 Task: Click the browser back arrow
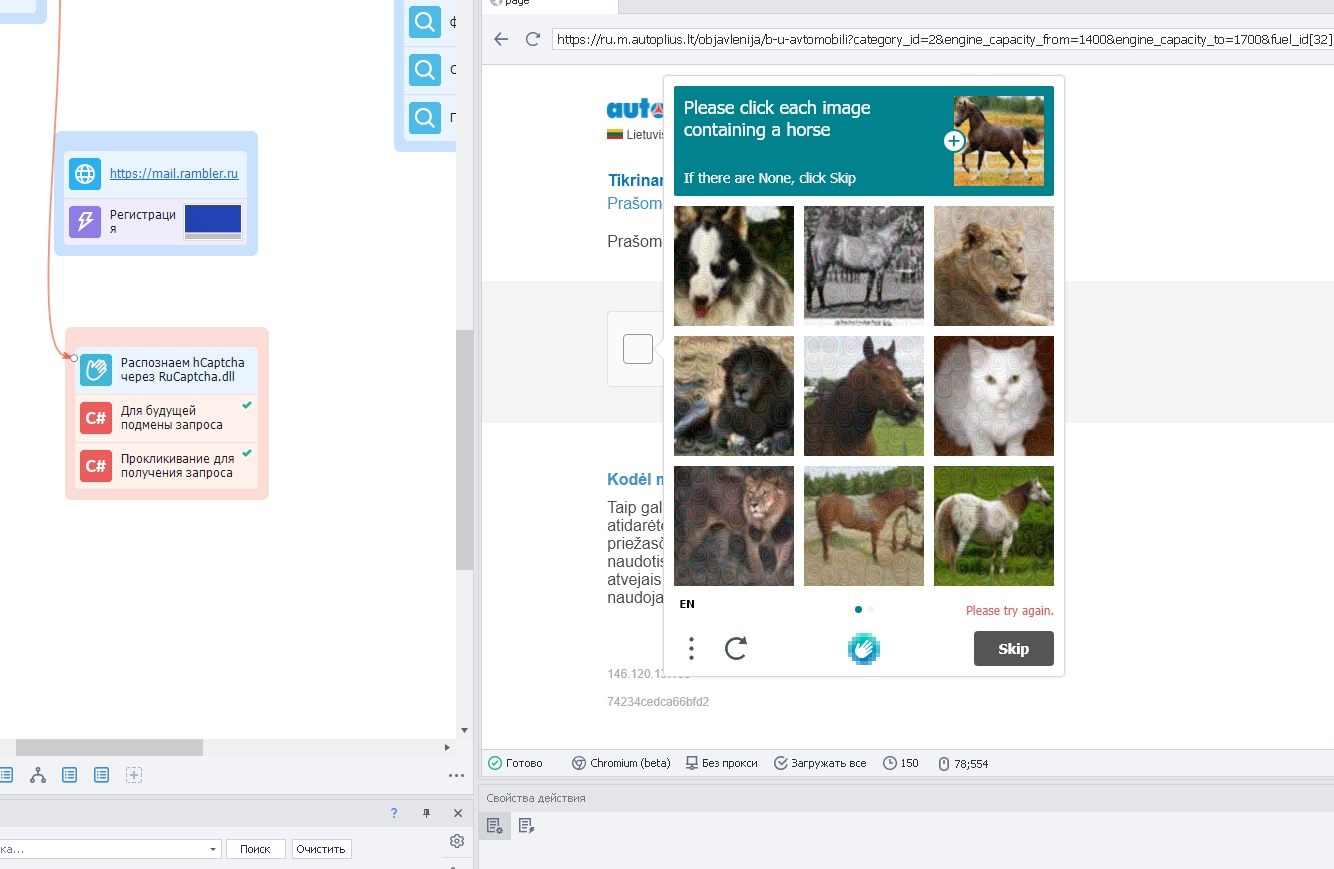pyautogui.click(x=501, y=39)
